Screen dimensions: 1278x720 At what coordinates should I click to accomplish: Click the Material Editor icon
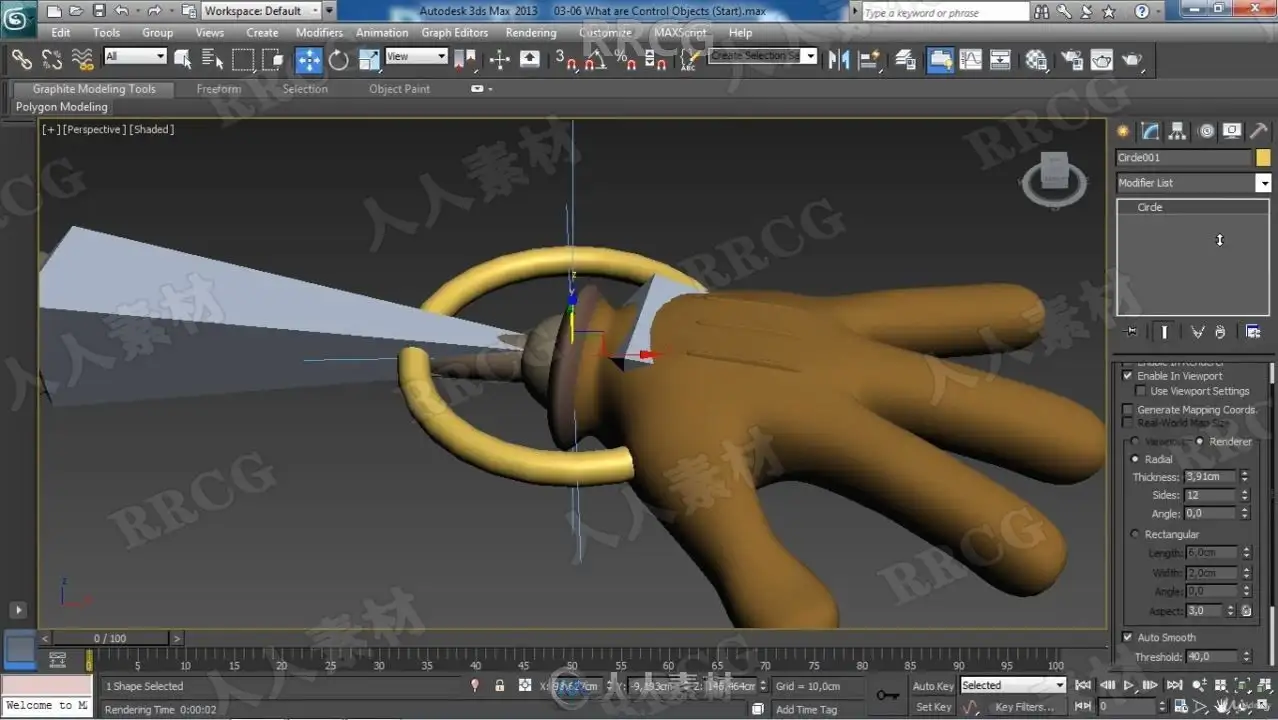click(x=1036, y=60)
